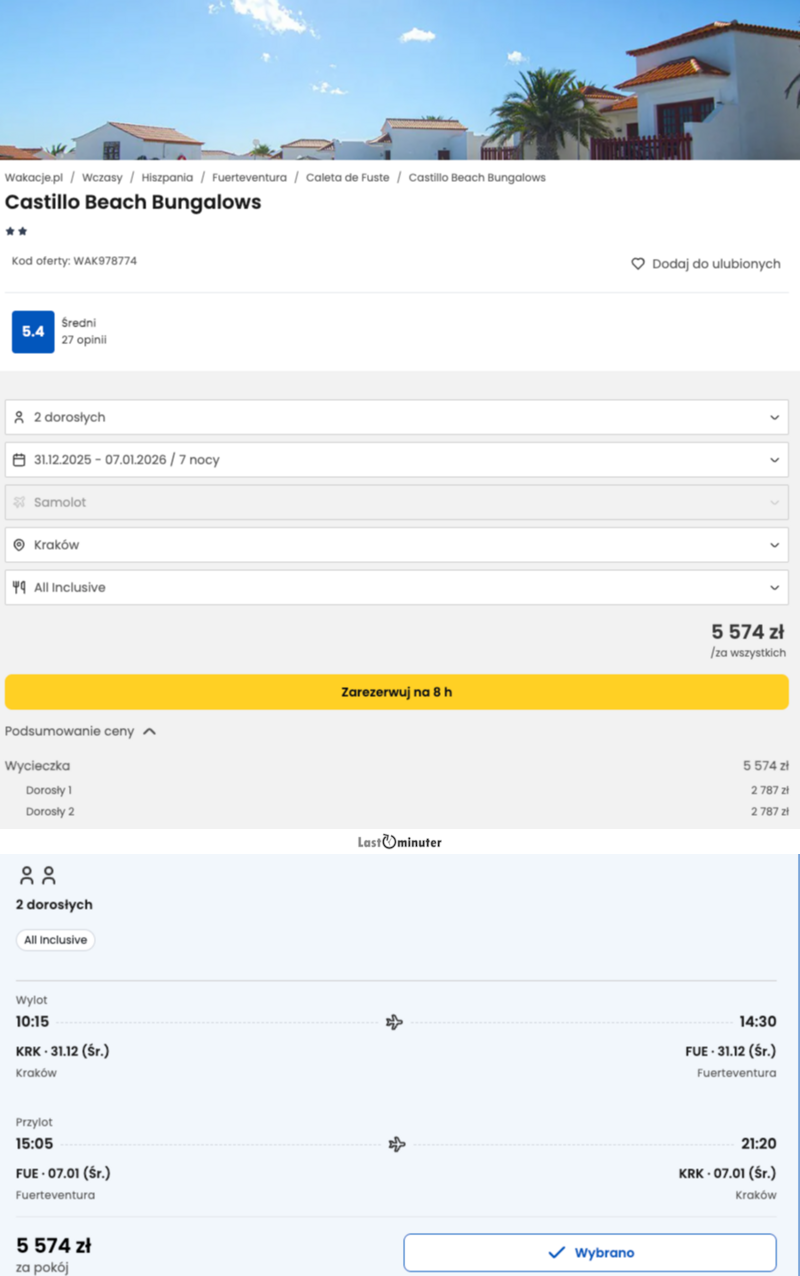Click FUE · 31.12 (Śr.) text
The image size is (800, 1276).
tap(731, 1051)
